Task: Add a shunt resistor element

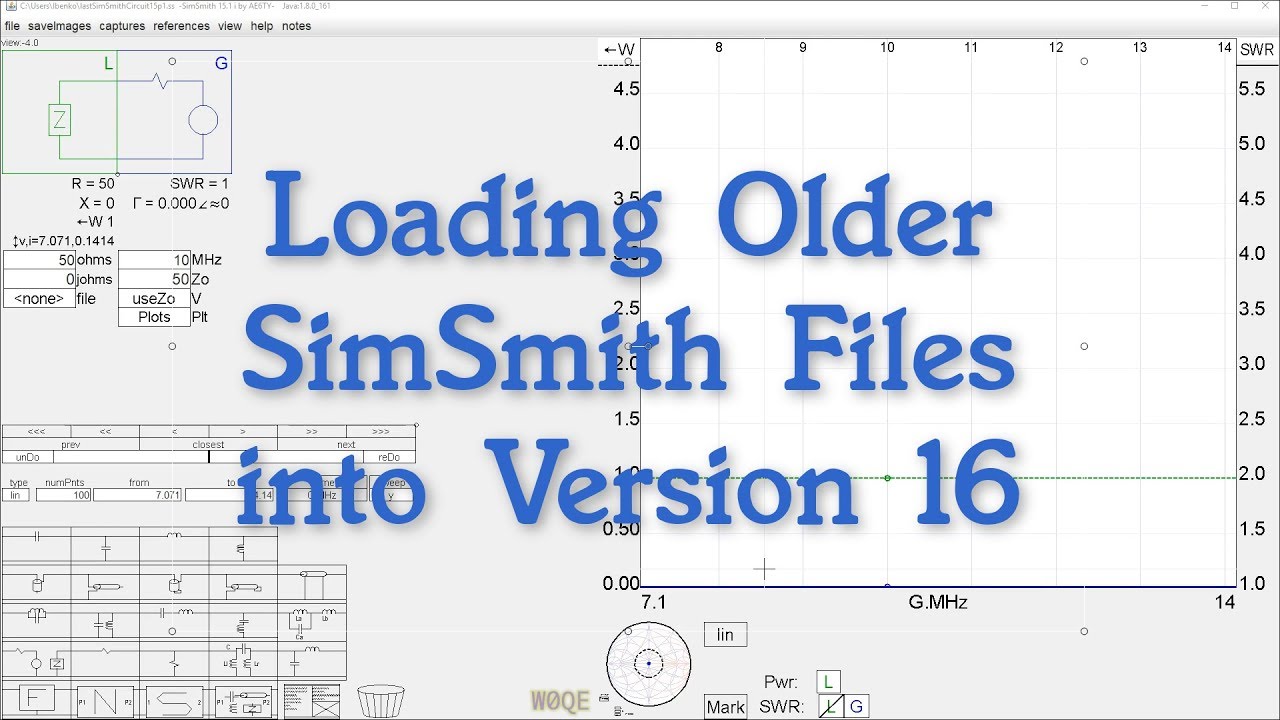Action: click(174, 661)
